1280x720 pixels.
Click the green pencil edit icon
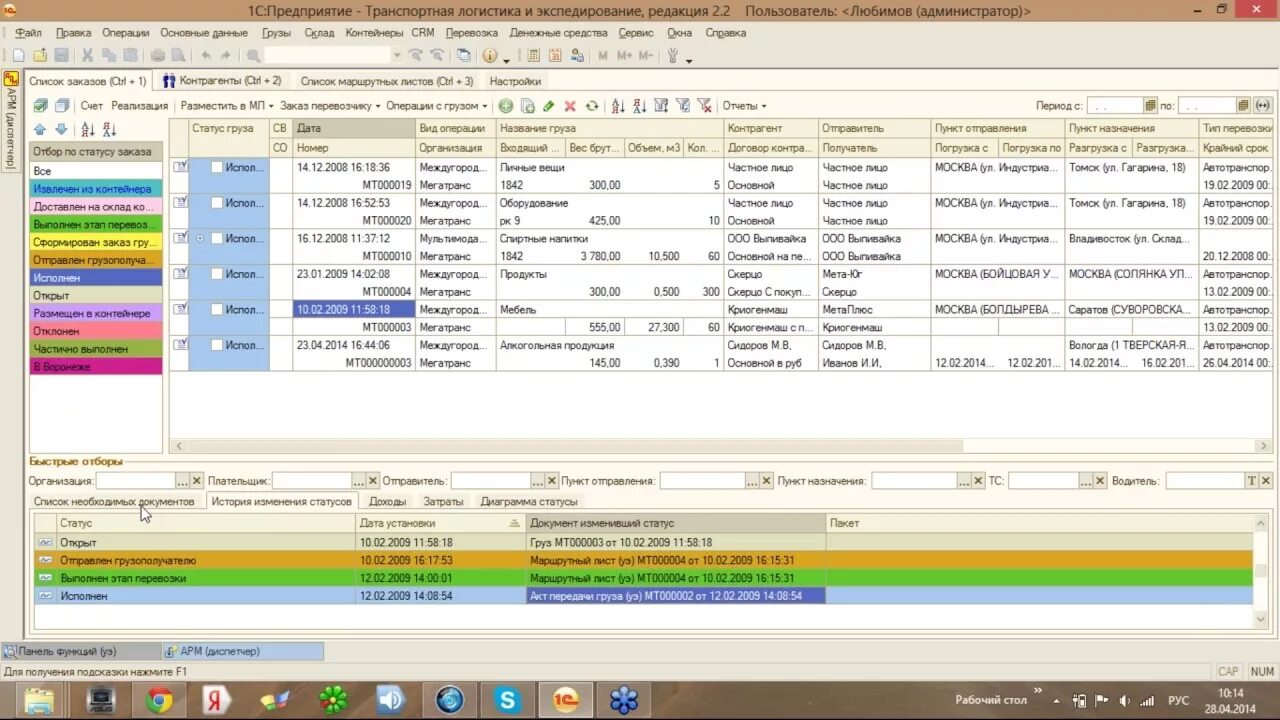(x=549, y=106)
